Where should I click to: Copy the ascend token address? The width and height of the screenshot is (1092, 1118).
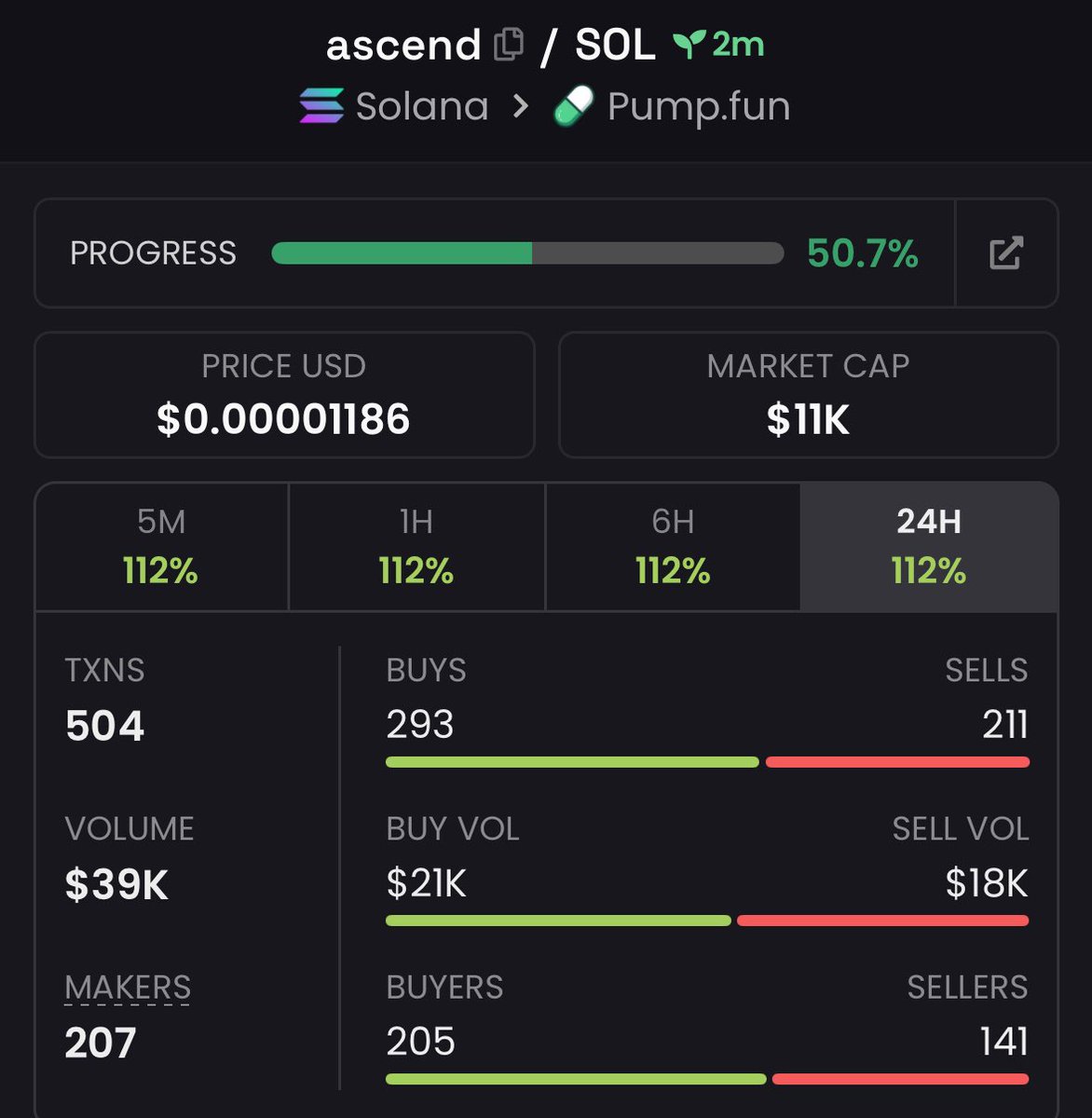pyautogui.click(x=508, y=44)
